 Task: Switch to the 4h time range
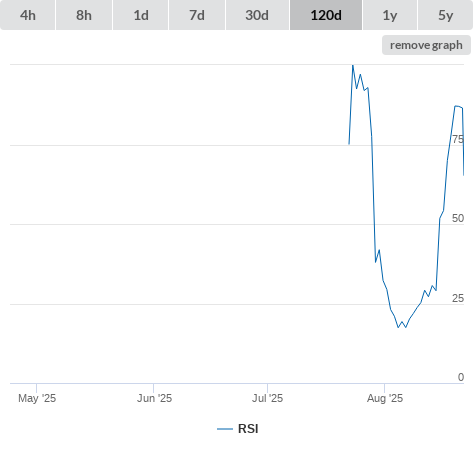pyautogui.click(x=28, y=15)
